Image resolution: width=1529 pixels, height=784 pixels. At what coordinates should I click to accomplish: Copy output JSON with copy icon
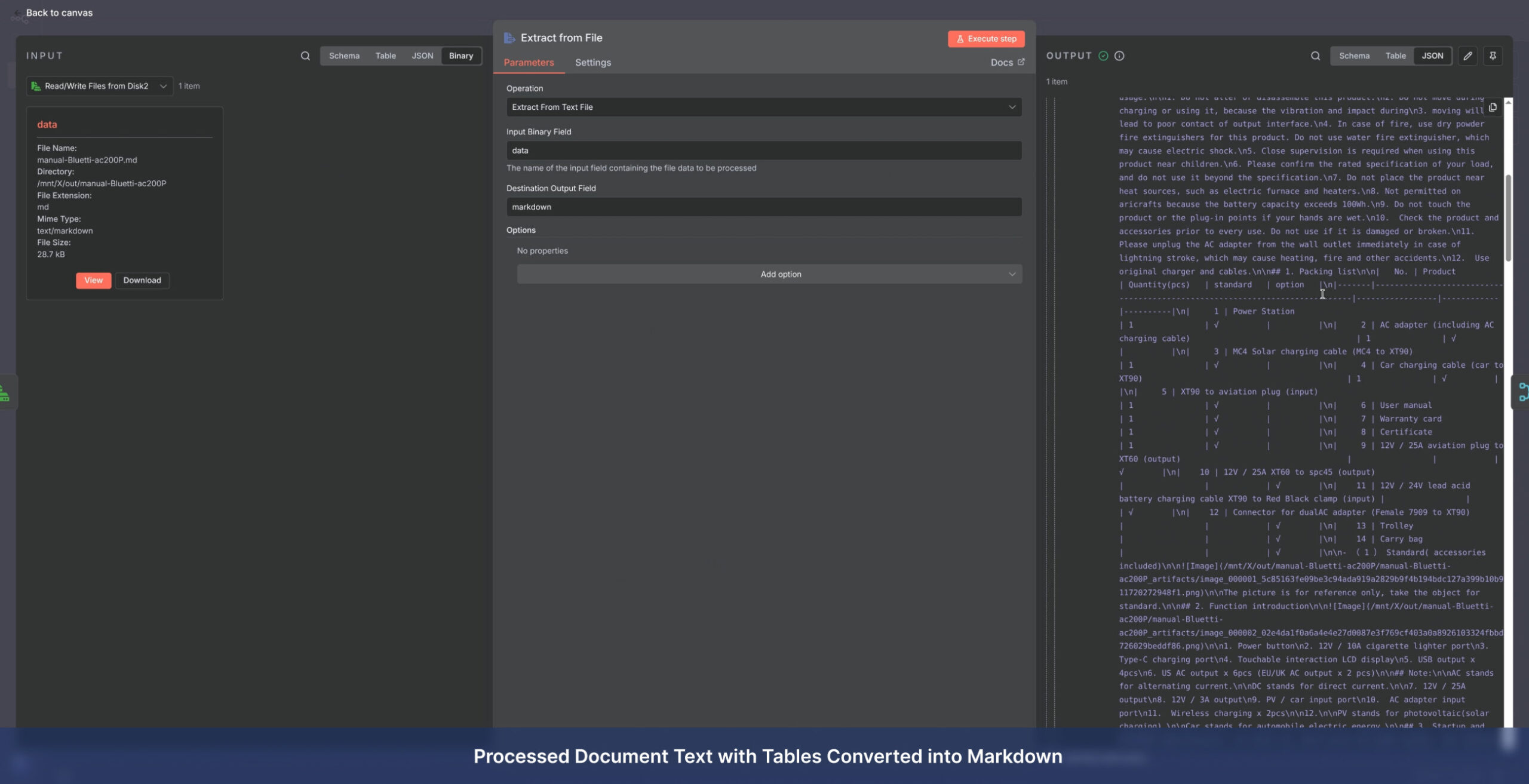[1493, 107]
